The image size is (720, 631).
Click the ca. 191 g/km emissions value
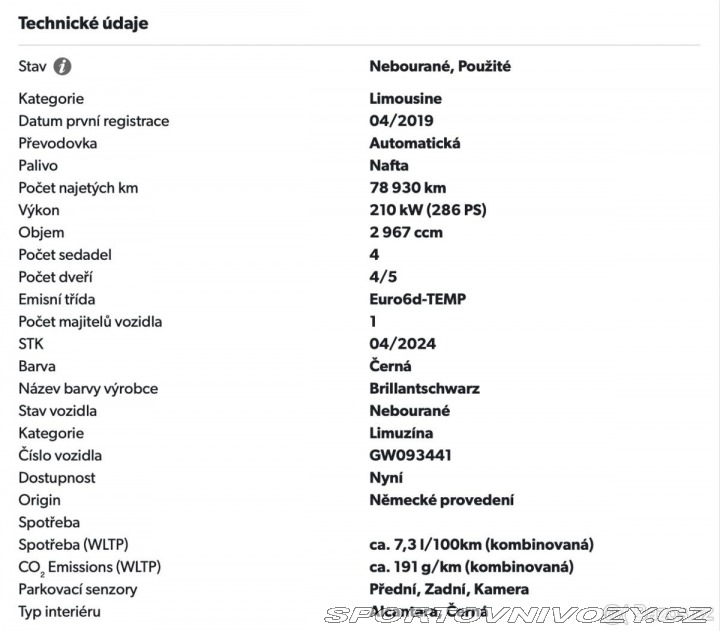[472, 567]
